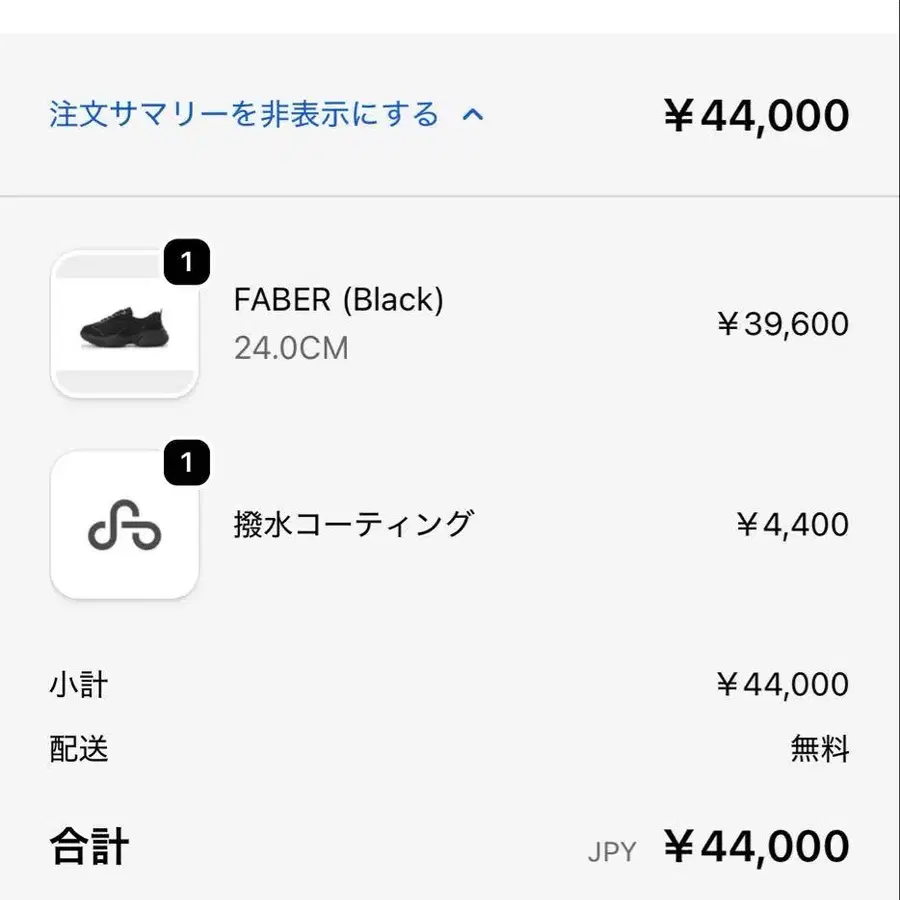Click the 配送 shipping label
The image size is (900, 900).
pos(78,748)
